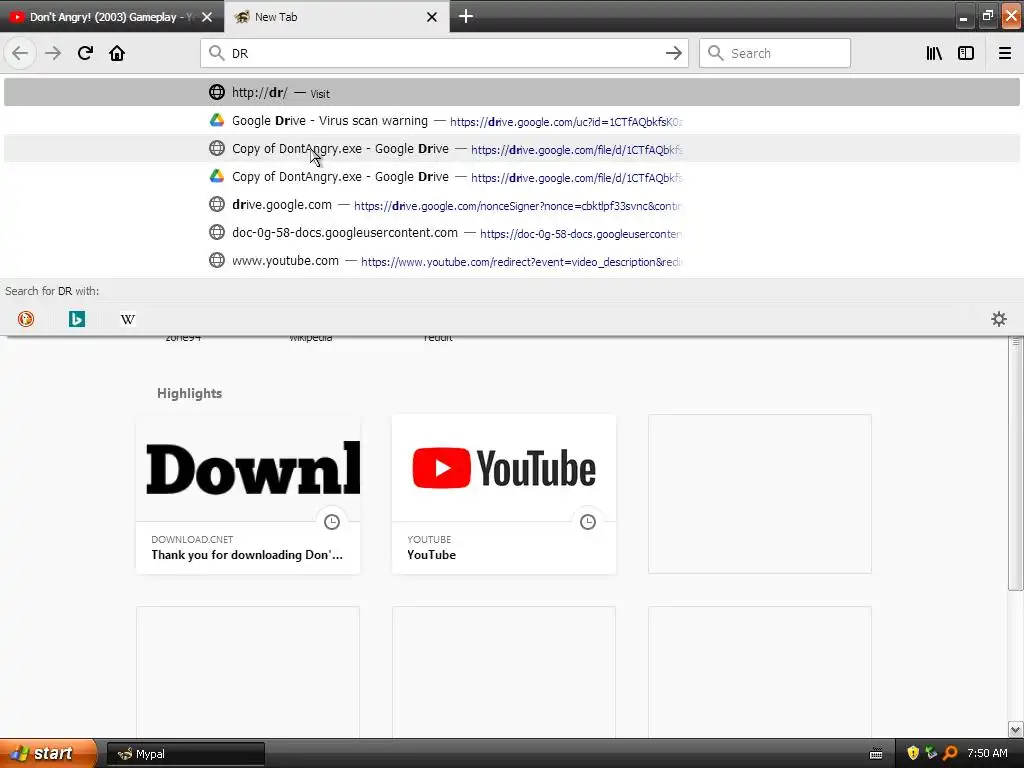Open the Download.cnet highlight thumbnail
This screenshot has width=1024, height=768.
[248, 468]
